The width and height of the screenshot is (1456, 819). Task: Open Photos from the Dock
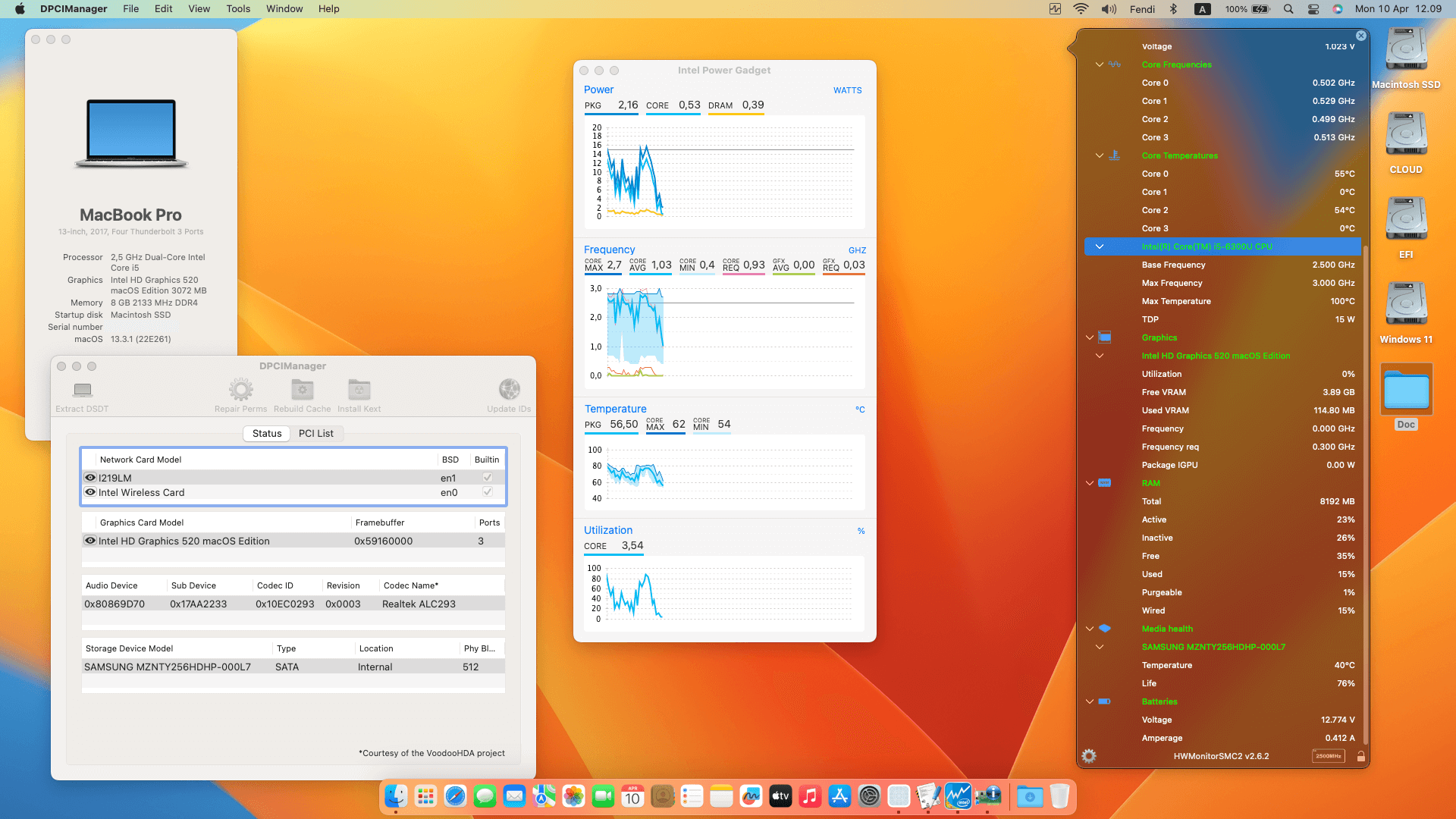click(x=573, y=796)
